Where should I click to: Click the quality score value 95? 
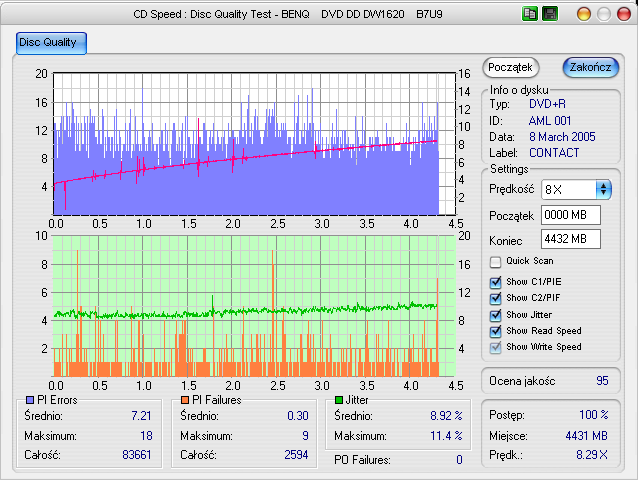tap(602, 381)
